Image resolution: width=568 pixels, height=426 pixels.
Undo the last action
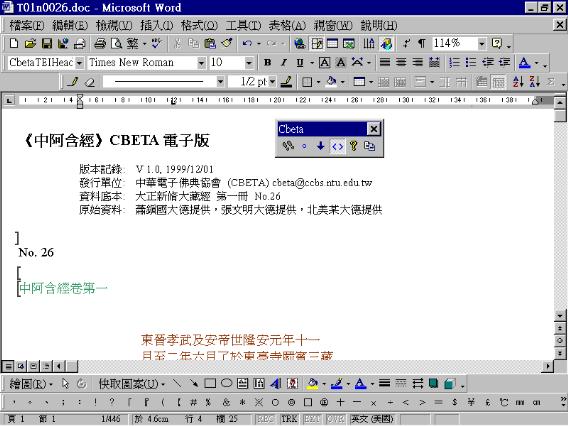[x=247, y=44]
